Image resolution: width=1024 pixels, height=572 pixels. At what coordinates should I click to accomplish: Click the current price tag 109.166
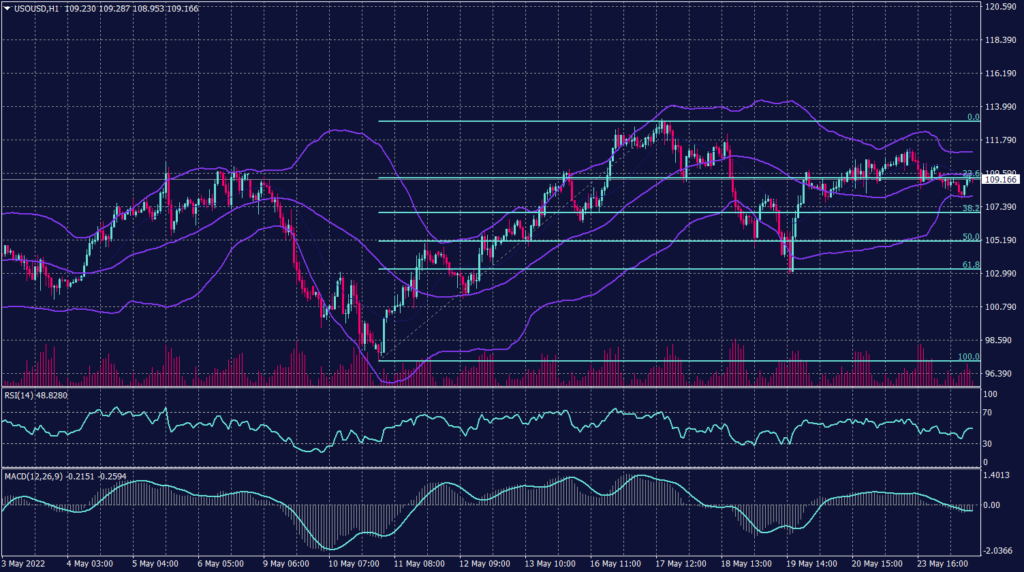[1001, 180]
